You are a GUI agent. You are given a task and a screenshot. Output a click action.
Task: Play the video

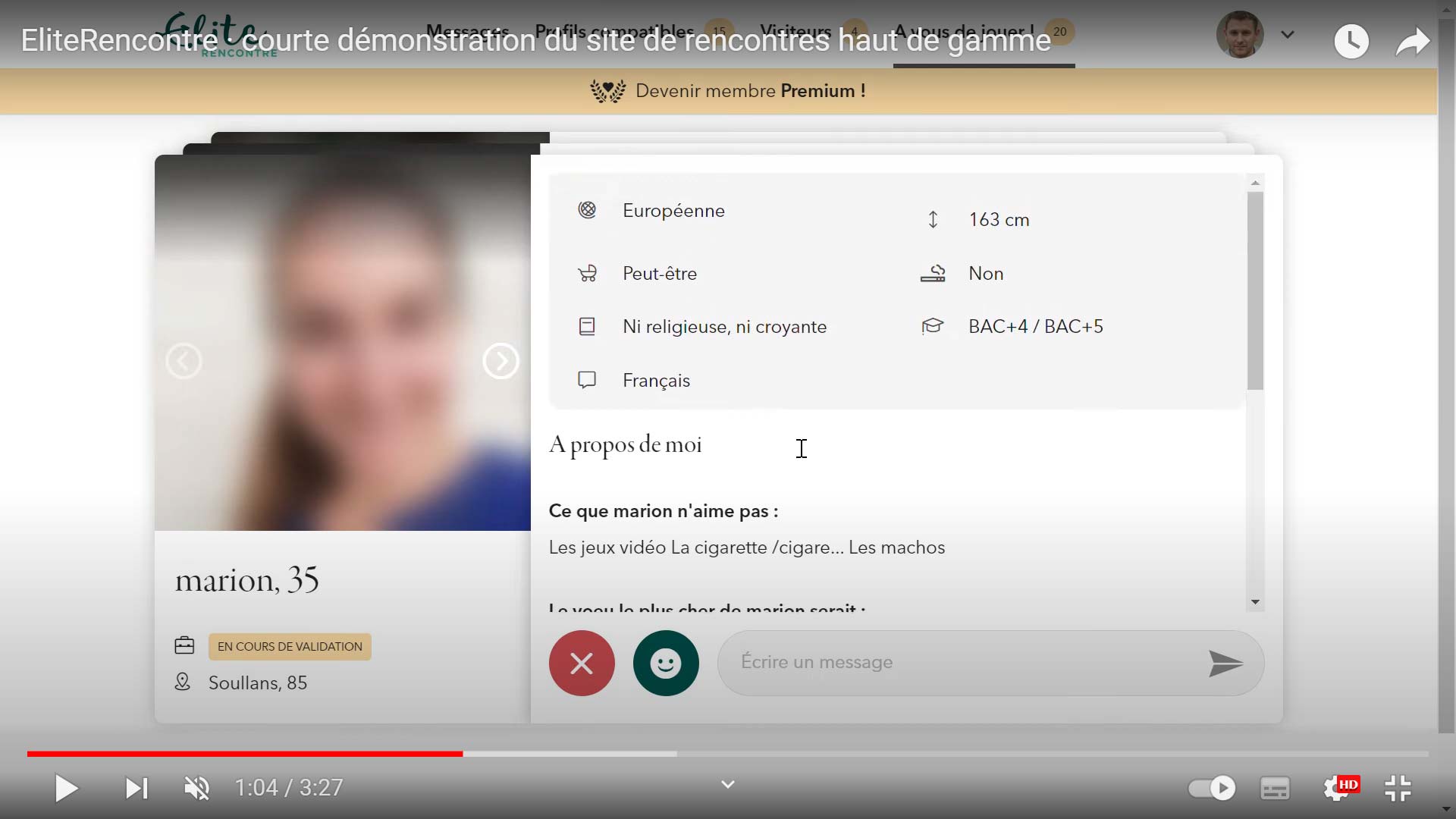(66, 789)
